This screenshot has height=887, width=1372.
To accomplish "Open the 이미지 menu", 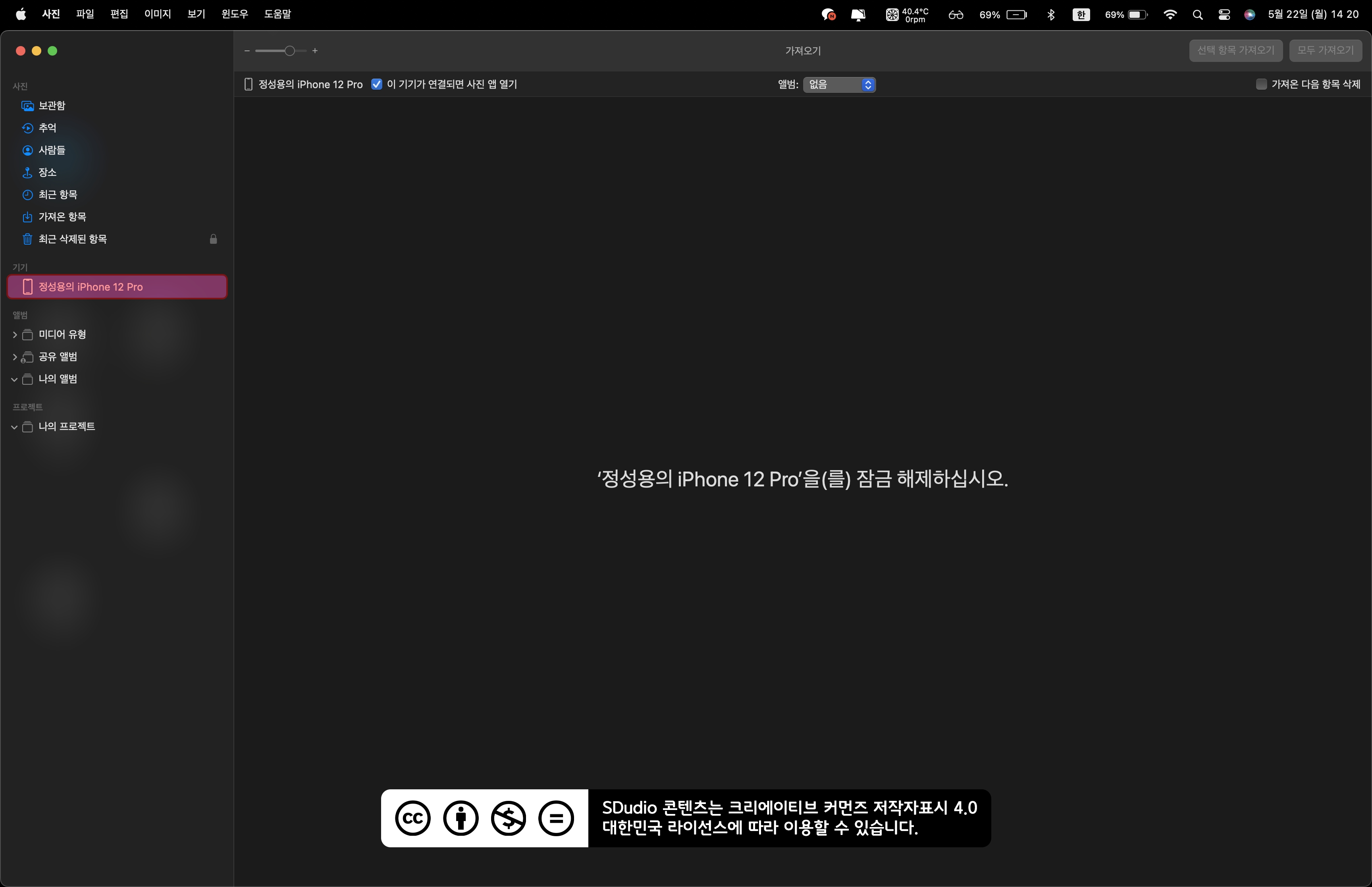I will tap(157, 14).
